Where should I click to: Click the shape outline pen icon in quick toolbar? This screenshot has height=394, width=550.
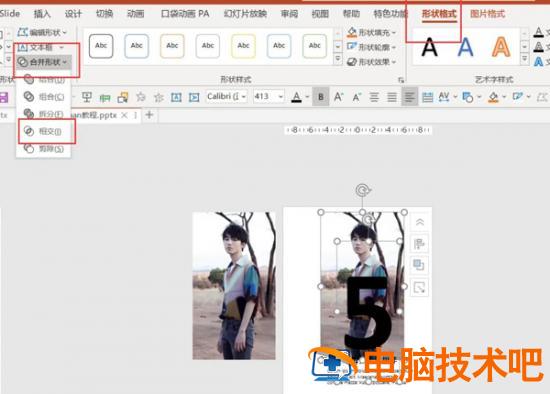tap(518, 97)
